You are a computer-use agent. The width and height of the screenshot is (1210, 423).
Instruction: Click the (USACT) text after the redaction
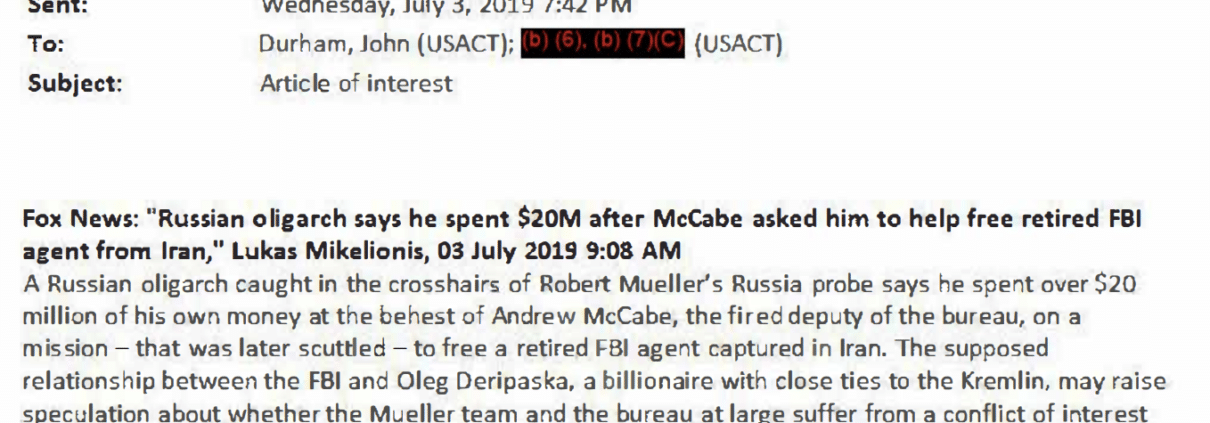tap(738, 45)
